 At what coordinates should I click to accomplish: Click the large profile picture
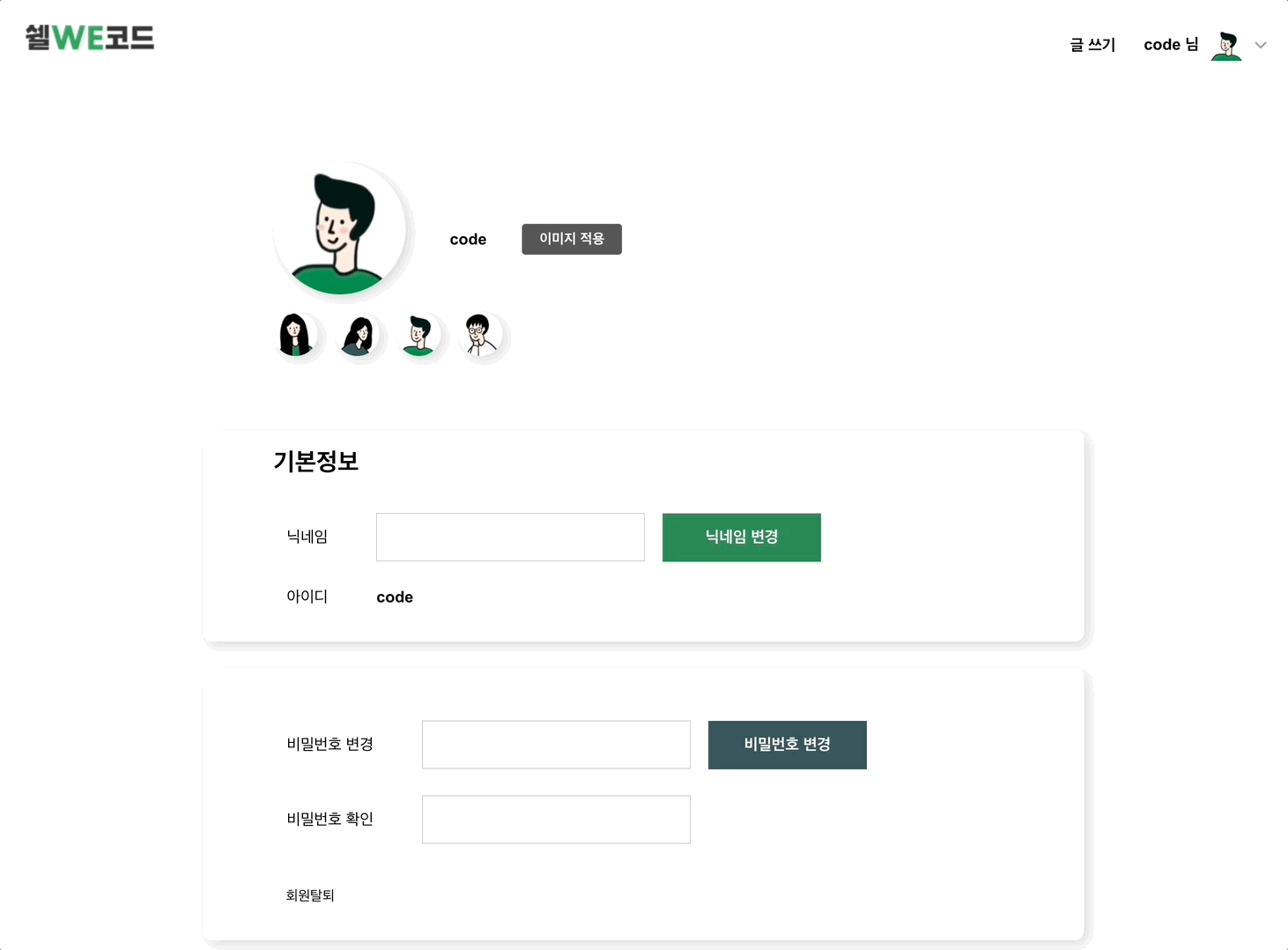click(x=340, y=228)
